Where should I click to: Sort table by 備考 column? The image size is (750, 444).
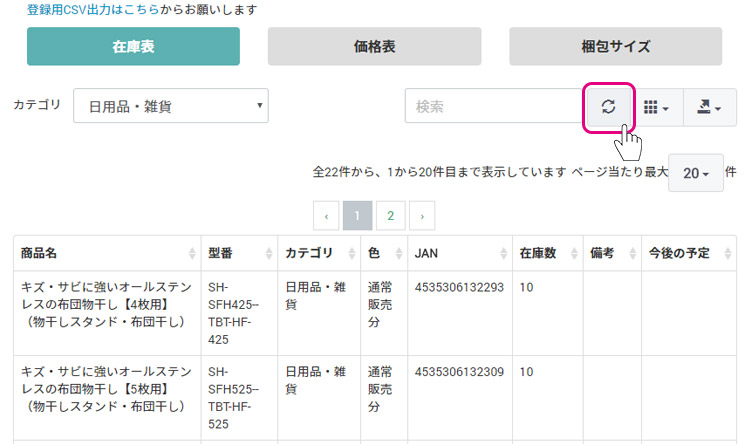(x=612, y=253)
